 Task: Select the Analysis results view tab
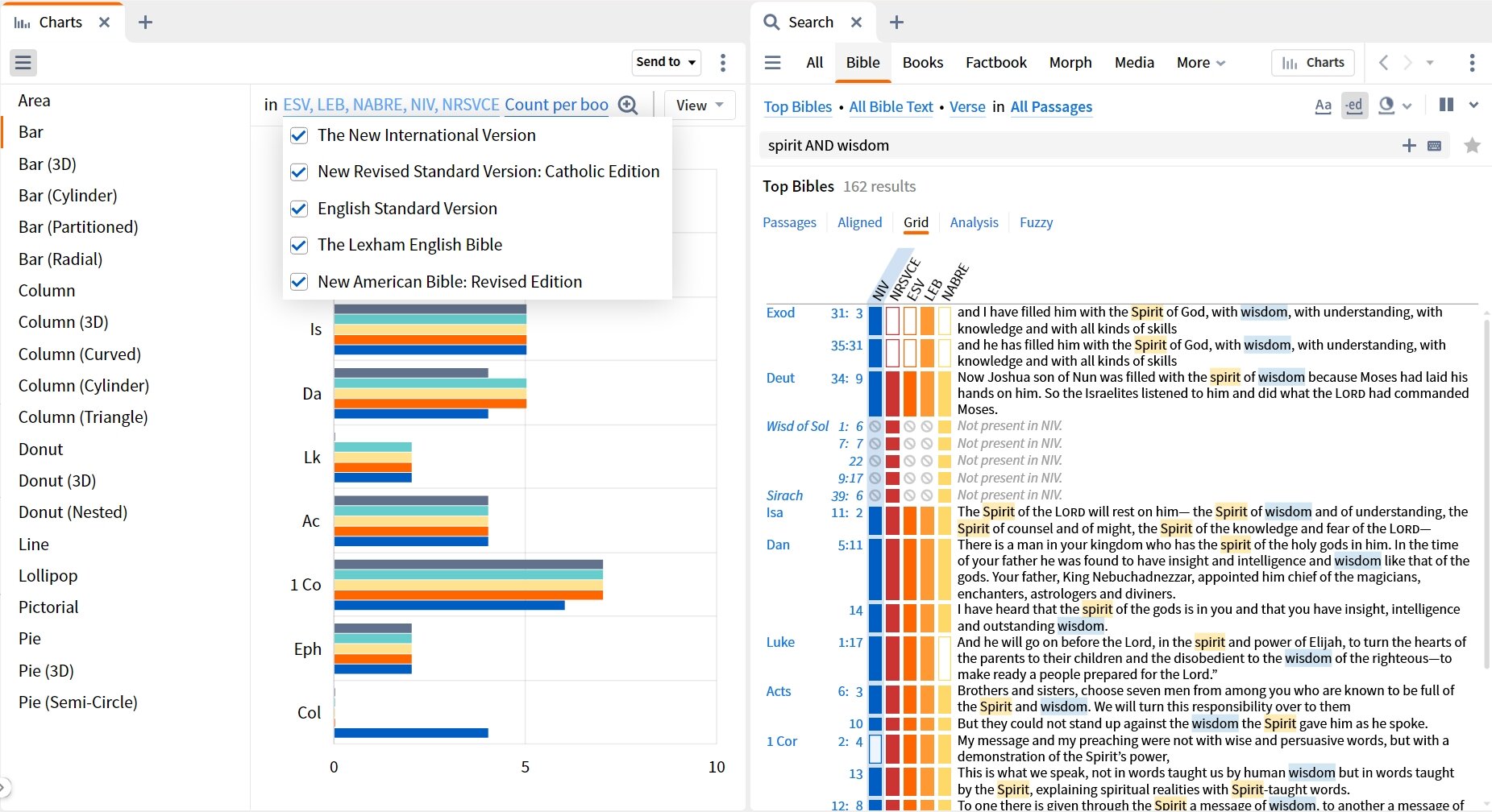[974, 222]
